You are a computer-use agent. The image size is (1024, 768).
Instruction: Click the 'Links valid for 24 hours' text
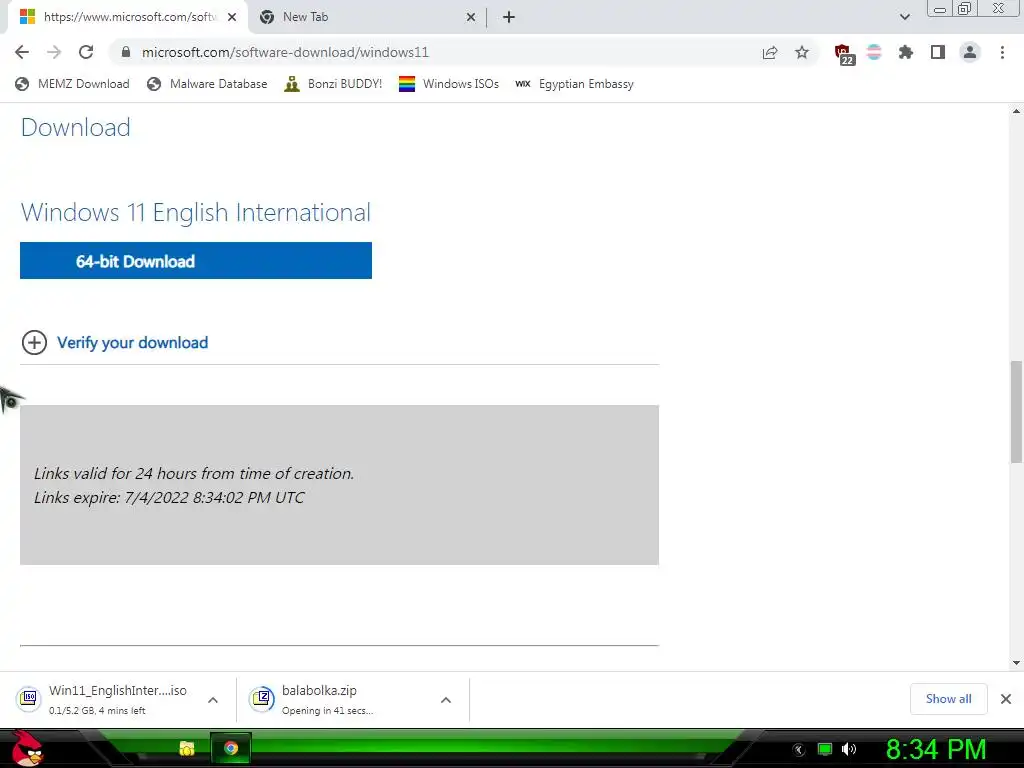[x=194, y=473]
